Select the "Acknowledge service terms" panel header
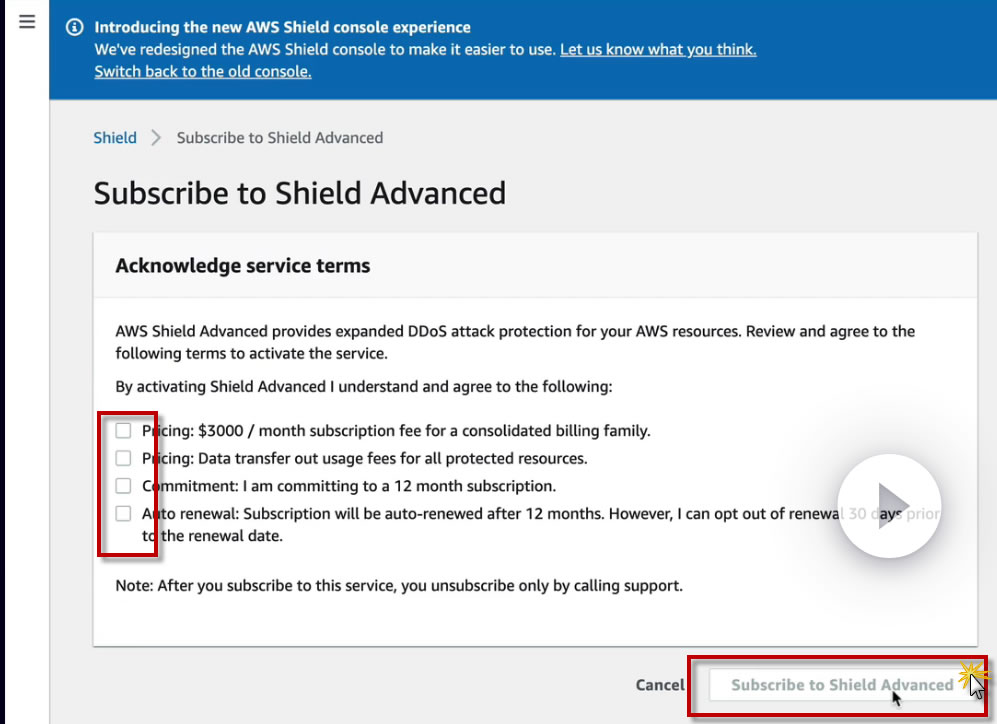 [243, 266]
